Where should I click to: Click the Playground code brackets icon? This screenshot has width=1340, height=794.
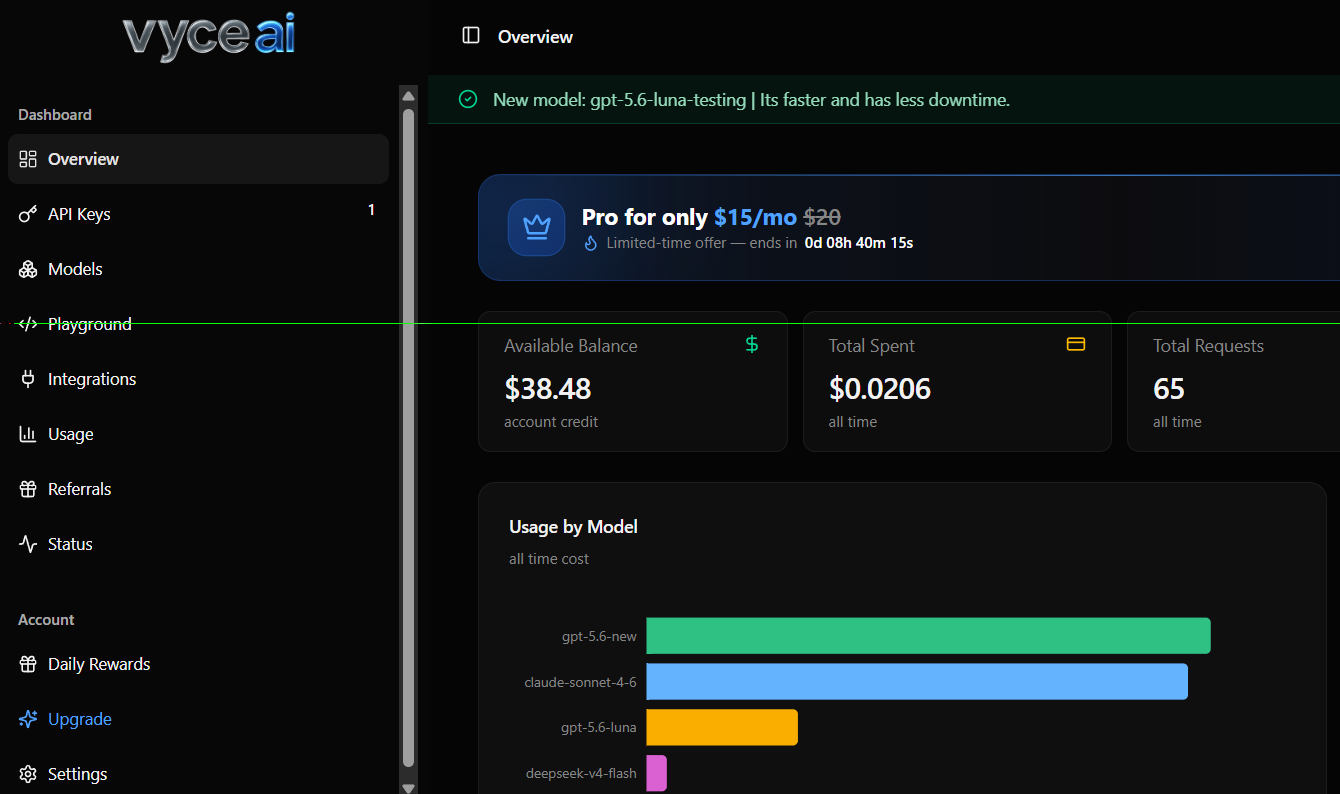(x=28, y=324)
